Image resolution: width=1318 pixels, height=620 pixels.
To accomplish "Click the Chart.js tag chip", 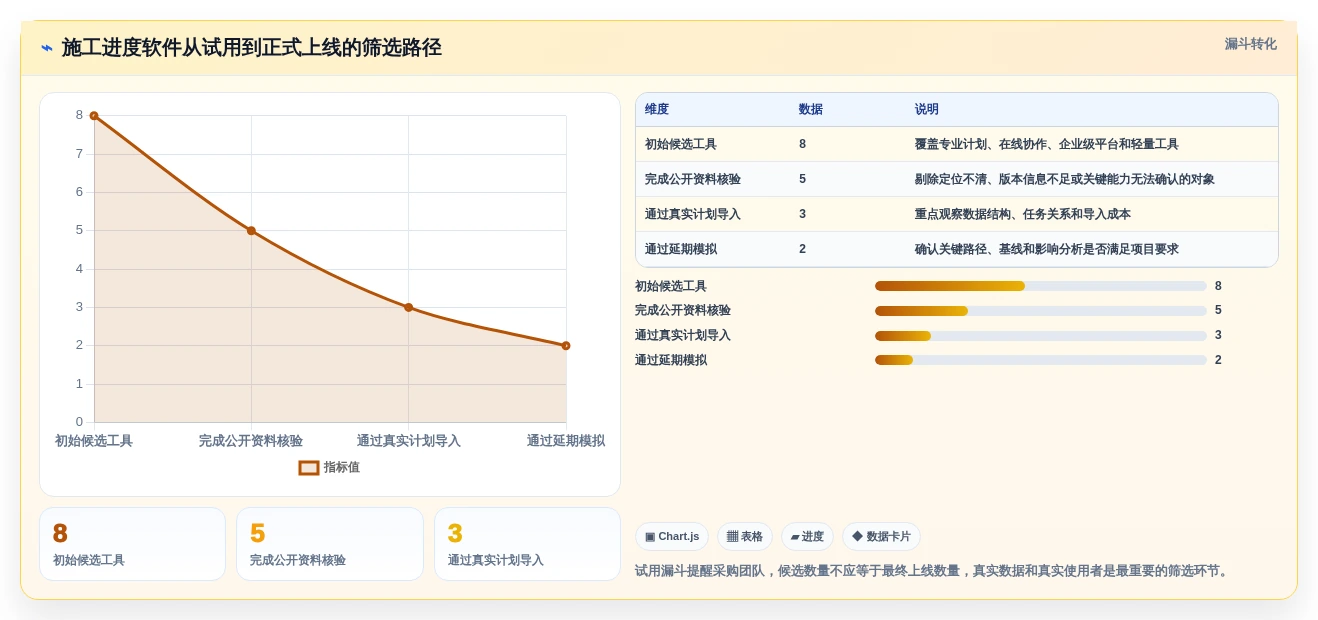I will pos(672,537).
